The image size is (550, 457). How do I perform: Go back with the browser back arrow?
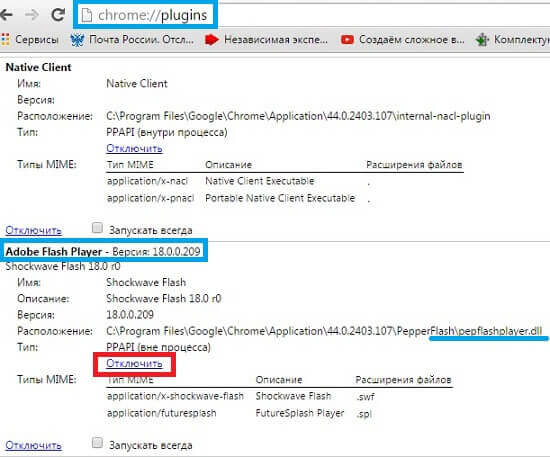6,14
